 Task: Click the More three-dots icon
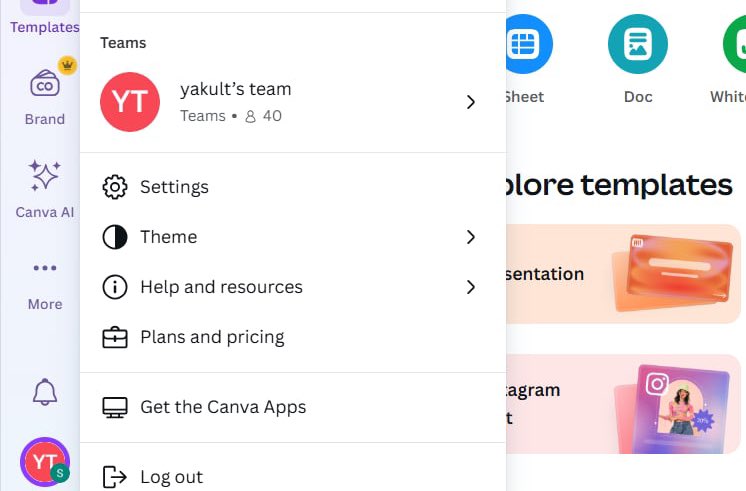[45, 268]
